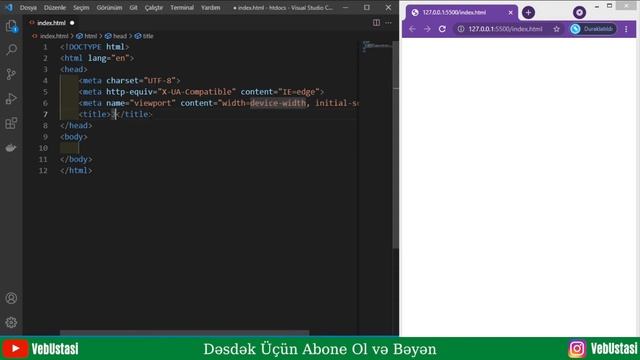This screenshot has width=640, height=360.
Task: Open the Run and Debug view
Action: point(11,98)
